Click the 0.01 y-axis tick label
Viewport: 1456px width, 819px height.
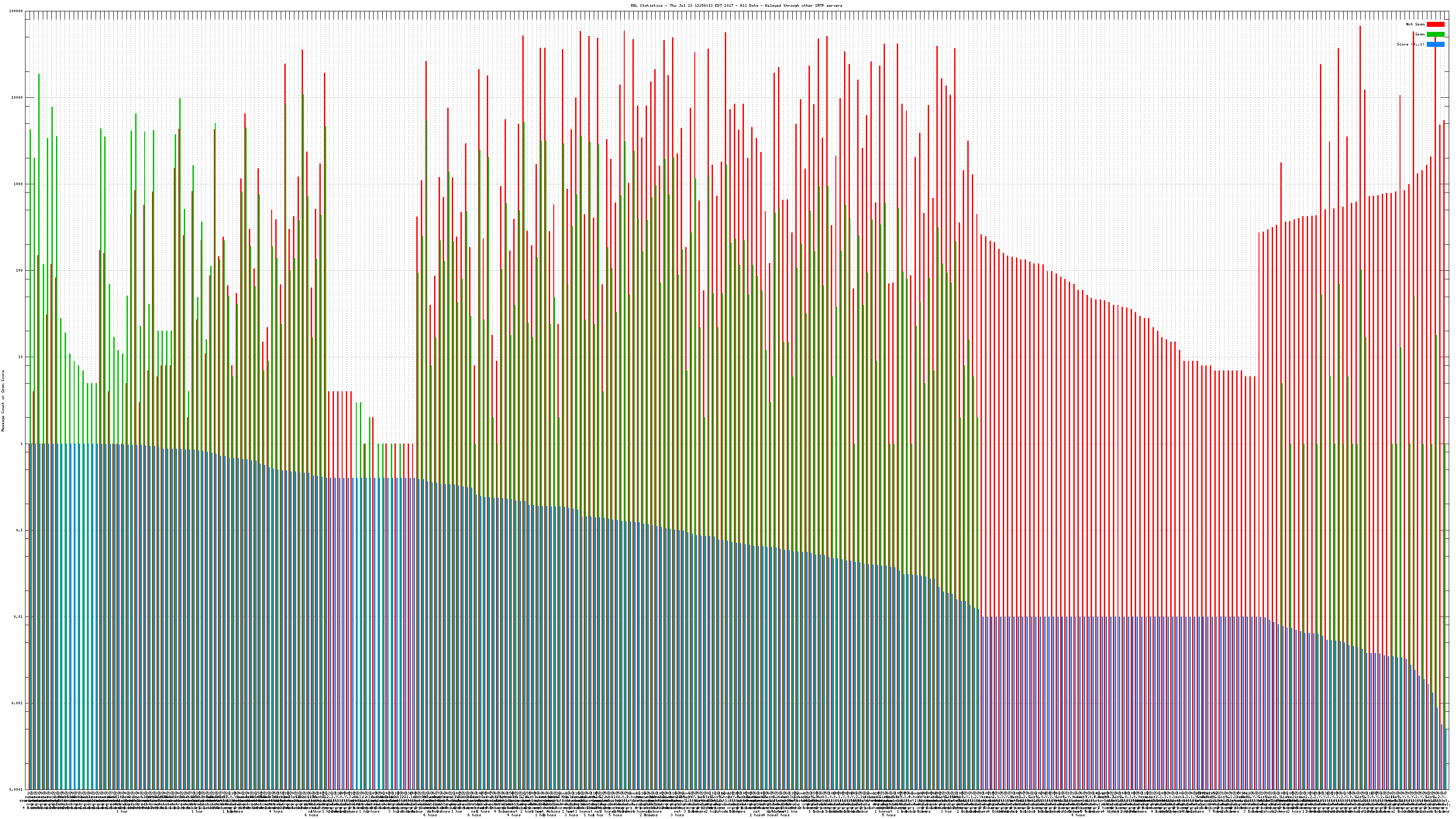[19, 617]
